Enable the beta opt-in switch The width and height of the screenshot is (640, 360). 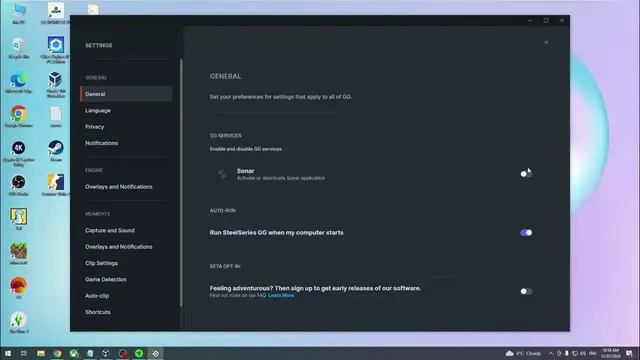[526, 291]
